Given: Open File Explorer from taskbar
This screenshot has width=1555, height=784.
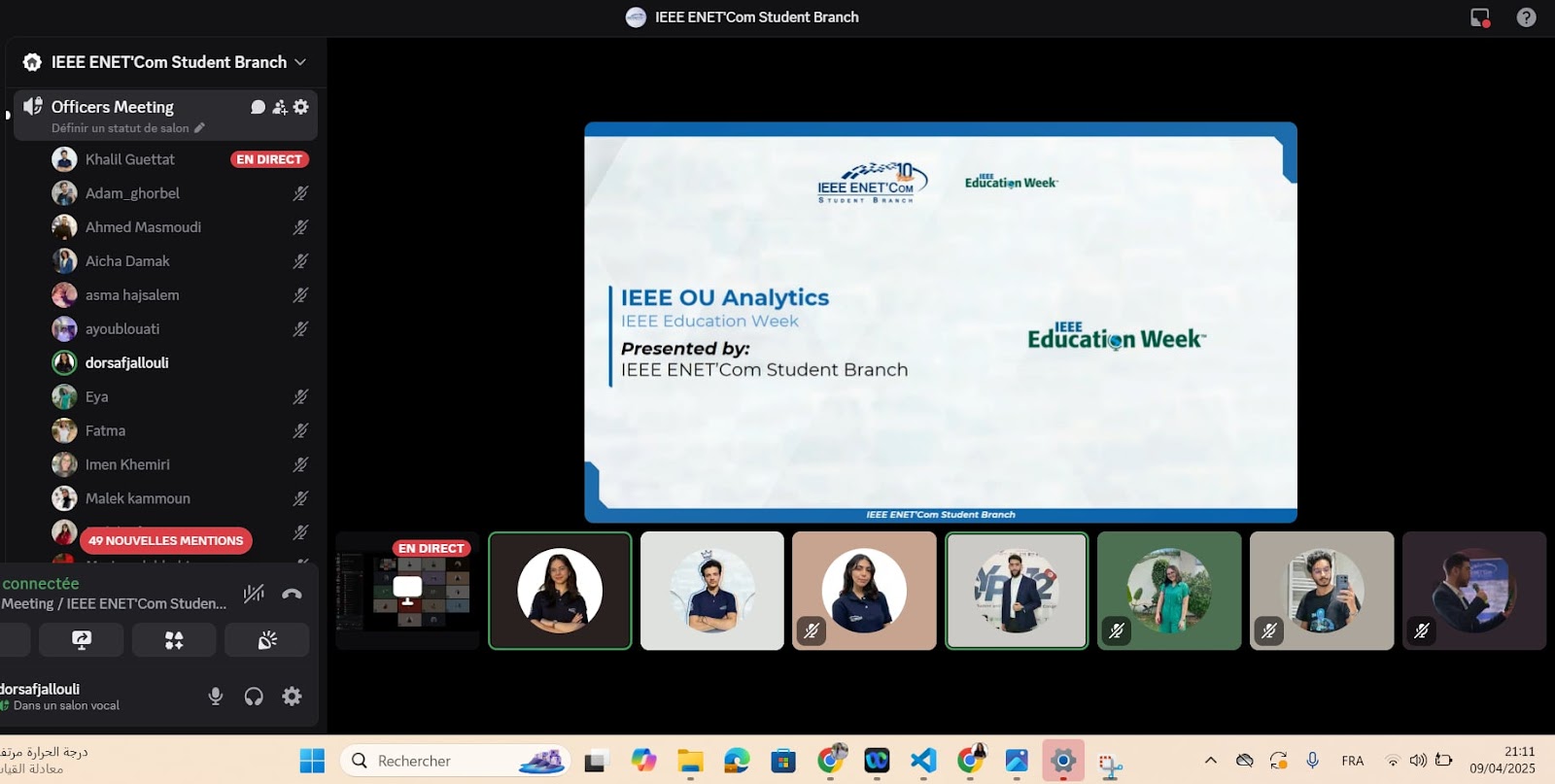Looking at the screenshot, I should pos(690,761).
